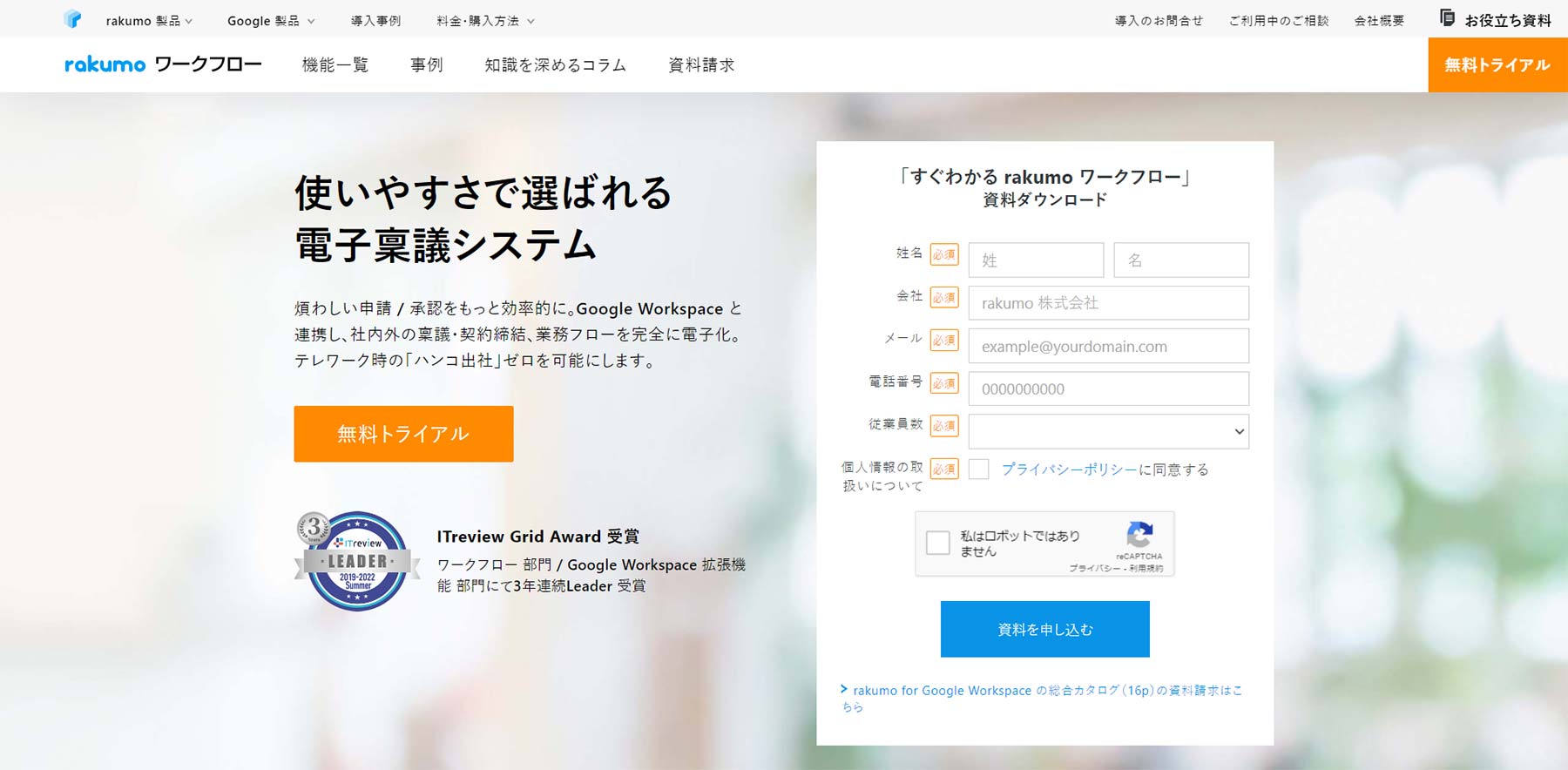Image resolution: width=1568 pixels, height=770 pixels.
Task: Open the 総合カタログ (16p) 資料請求 link
Action: (1041, 699)
